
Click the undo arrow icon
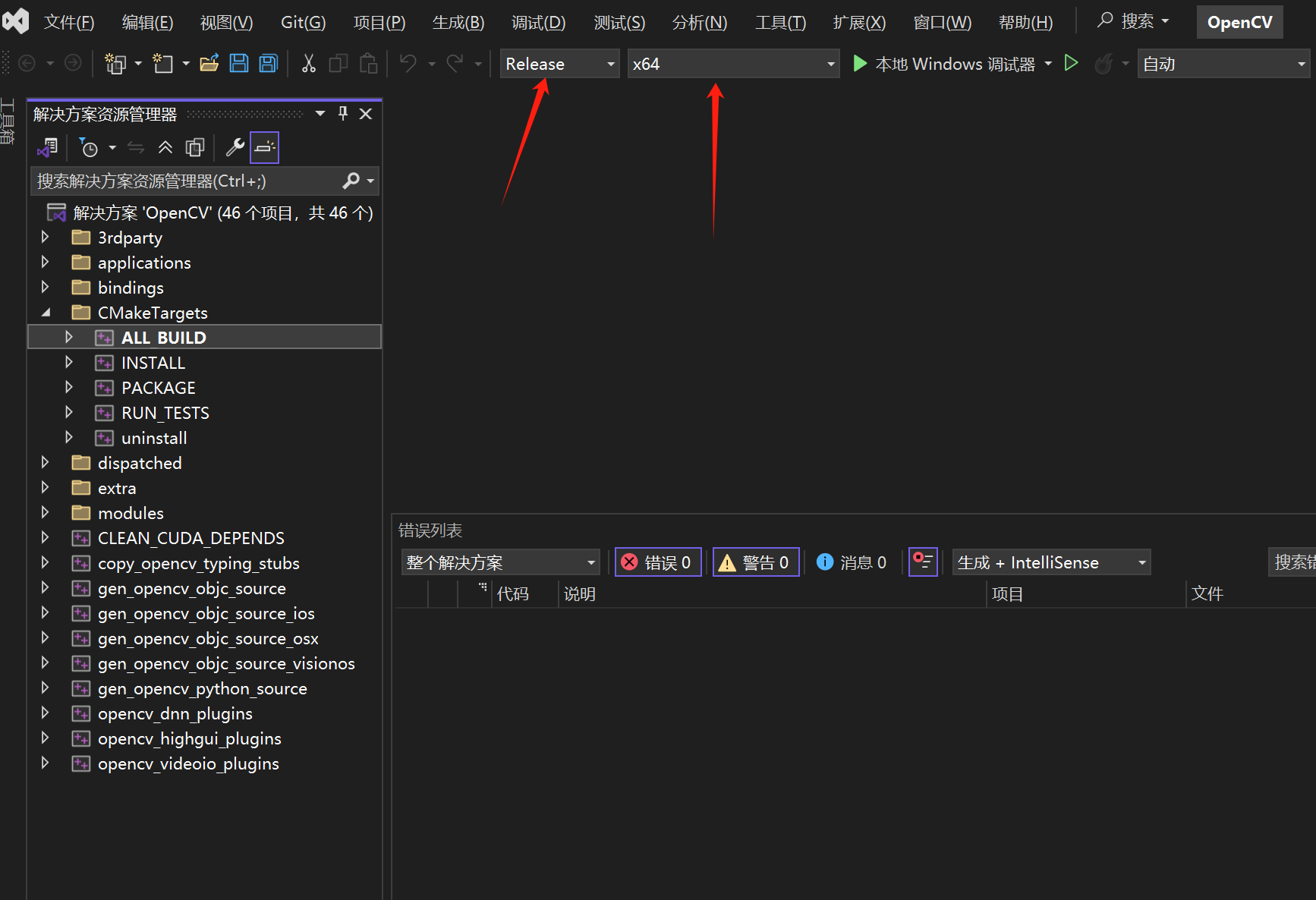pyautogui.click(x=408, y=64)
